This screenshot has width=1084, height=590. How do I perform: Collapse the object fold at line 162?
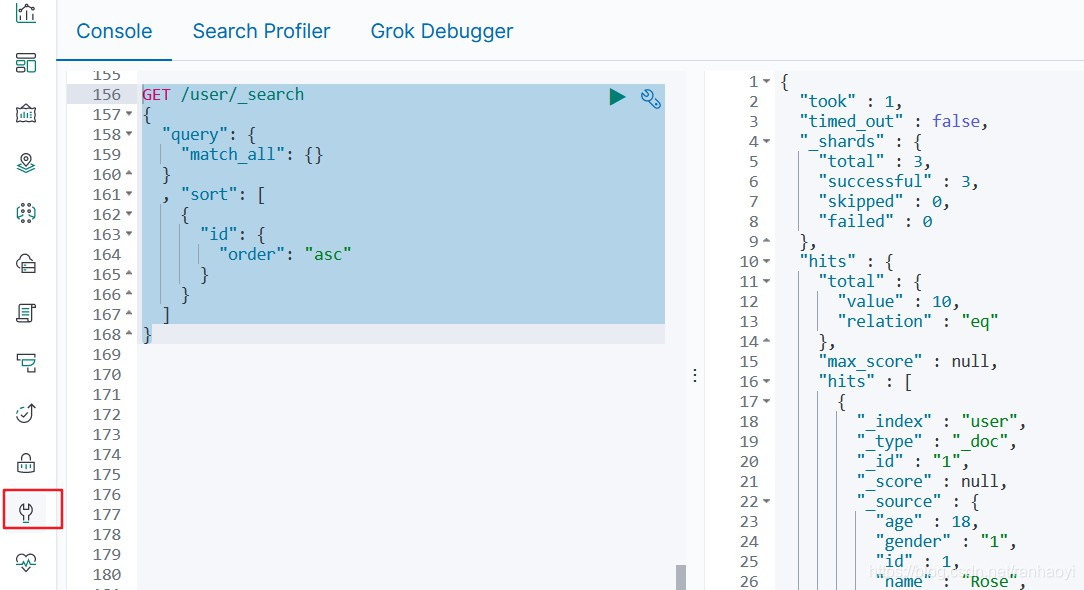point(129,214)
